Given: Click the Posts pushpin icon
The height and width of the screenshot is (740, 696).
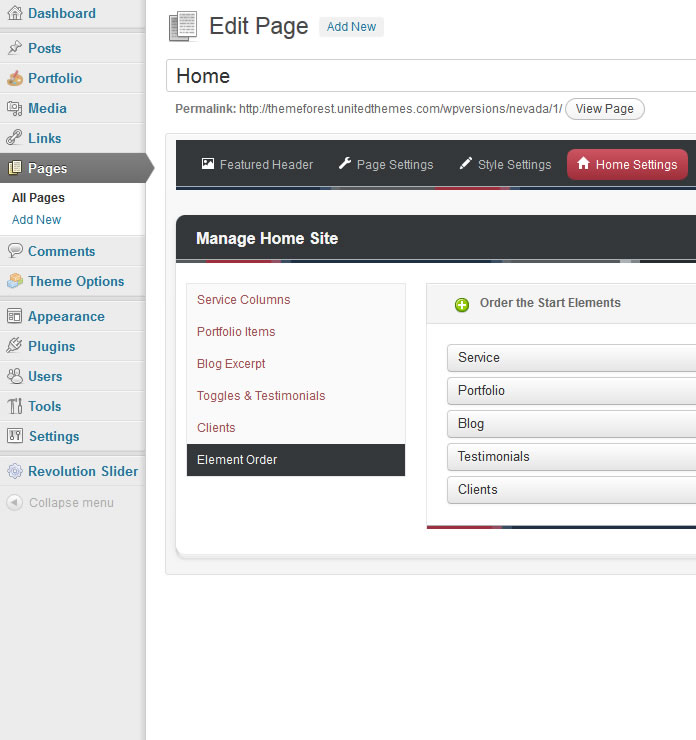Looking at the screenshot, I should click(15, 48).
